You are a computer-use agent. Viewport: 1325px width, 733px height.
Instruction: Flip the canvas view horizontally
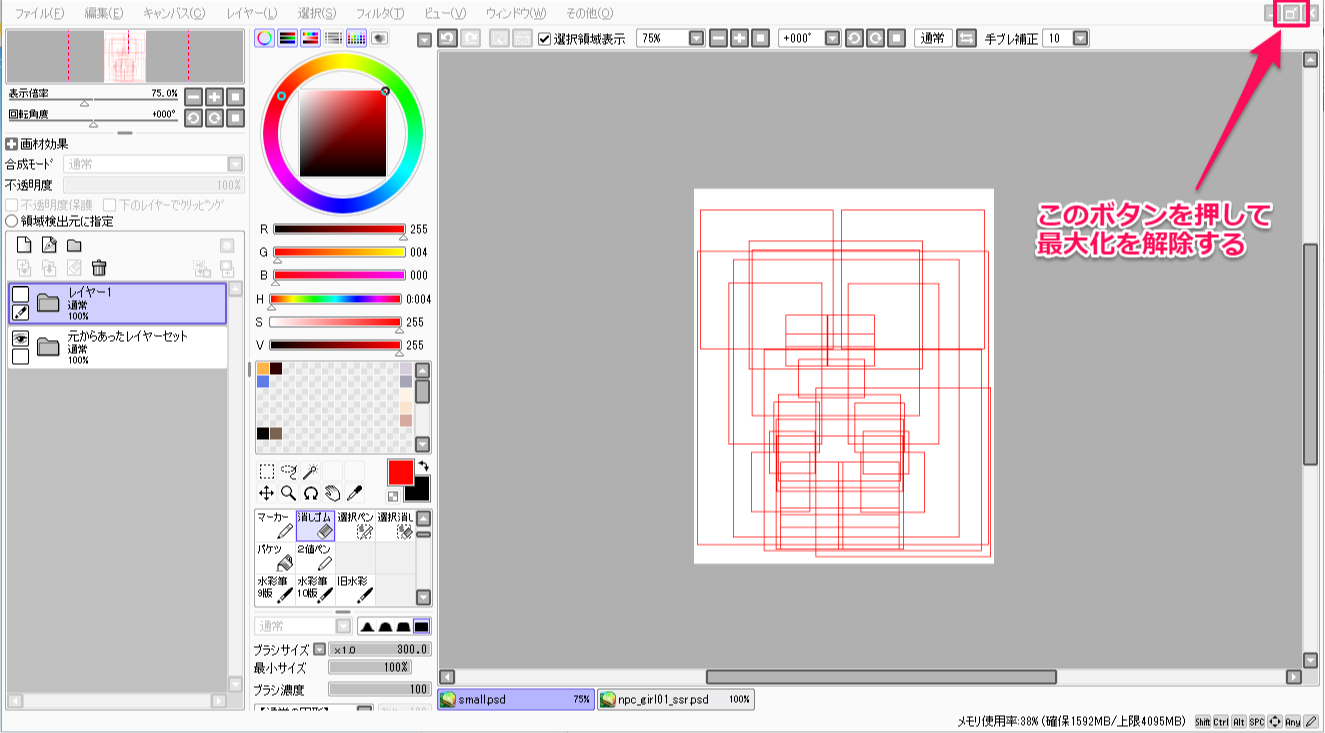966,38
